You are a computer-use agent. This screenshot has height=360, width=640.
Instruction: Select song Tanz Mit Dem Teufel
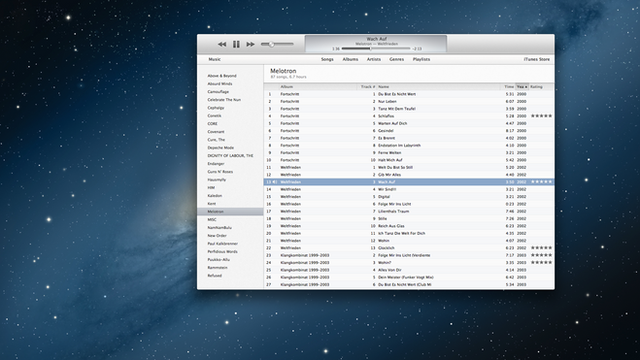397,109
